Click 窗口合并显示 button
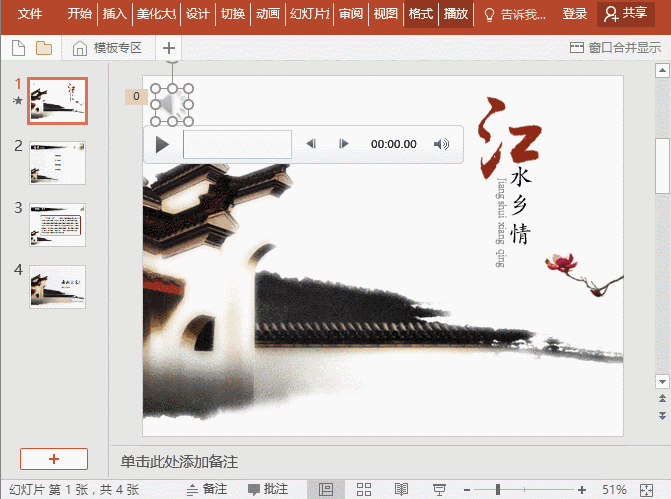671x499 pixels. tap(615, 48)
